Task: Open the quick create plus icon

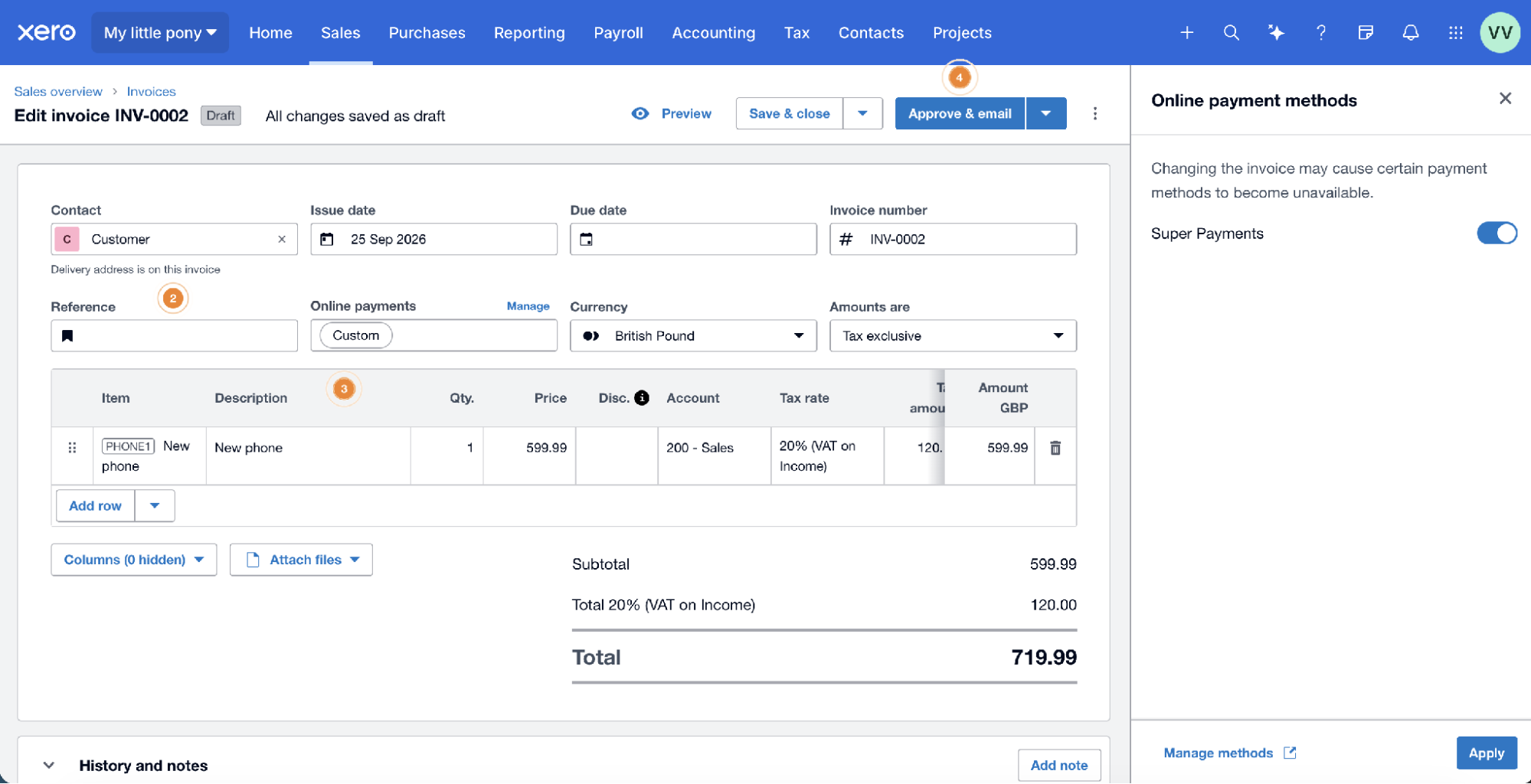Action: tap(1186, 32)
